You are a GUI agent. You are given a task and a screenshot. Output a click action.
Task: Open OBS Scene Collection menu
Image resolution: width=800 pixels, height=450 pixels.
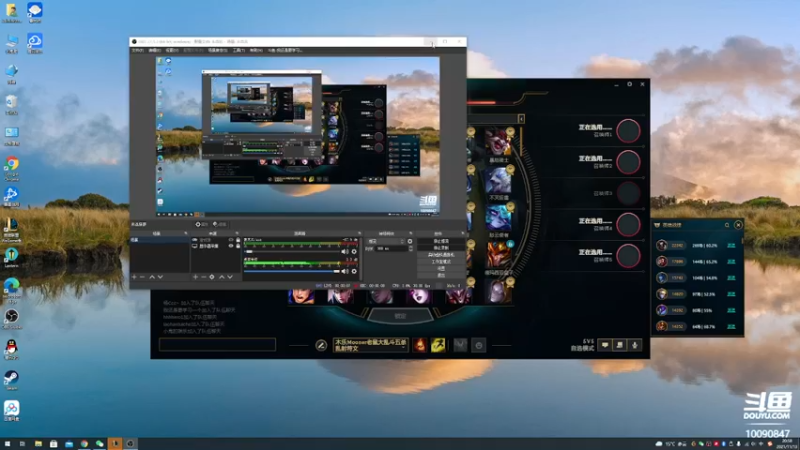click(x=218, y=51)
